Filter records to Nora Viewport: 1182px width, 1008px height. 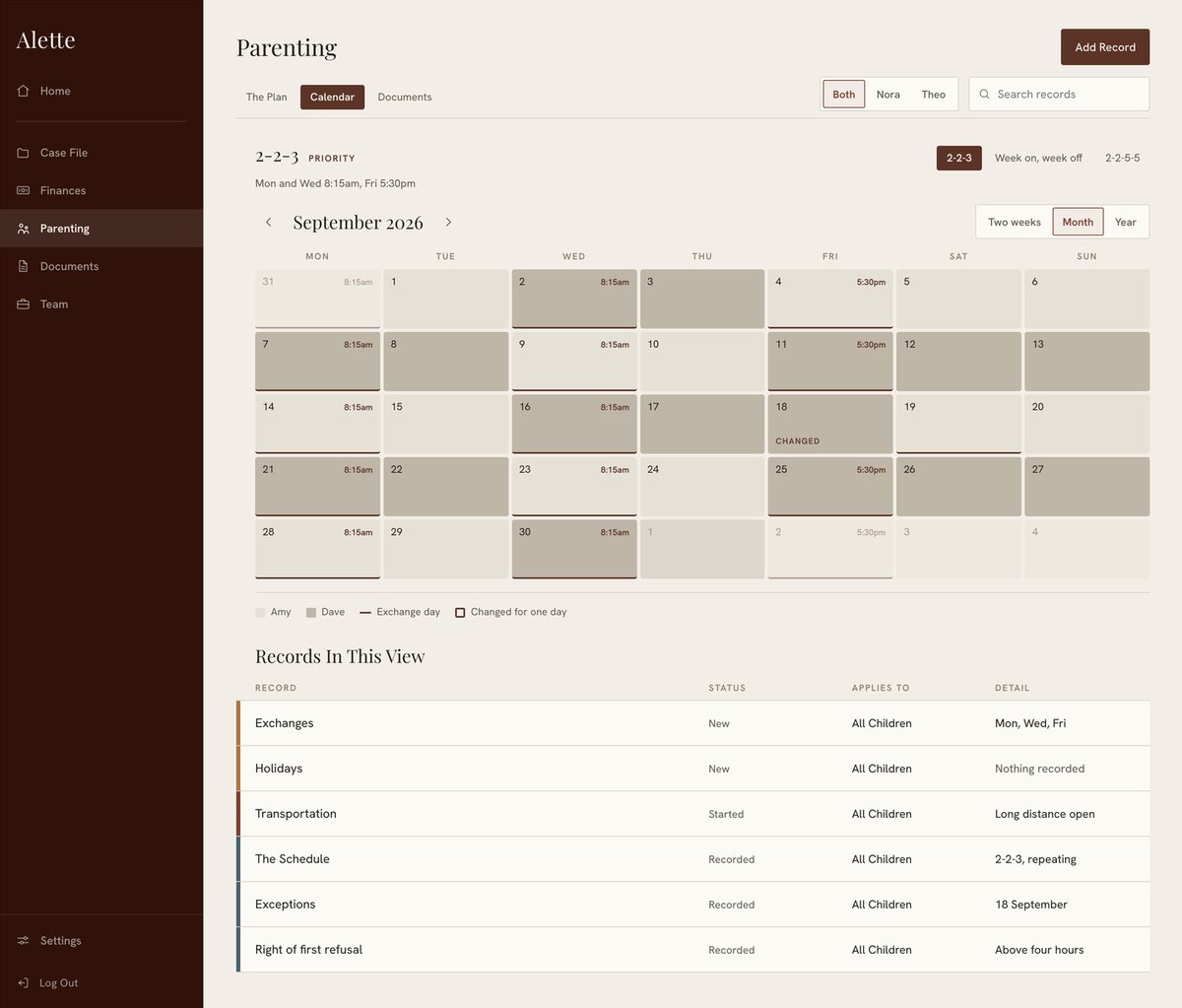pos(888,95)
